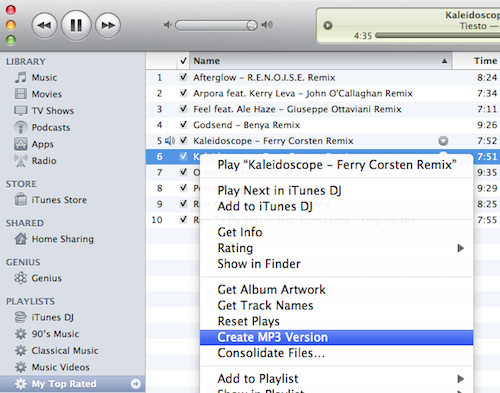Uncheck track number 8 checkbox
The image size is (500, 393).
[x=183, y=188]
